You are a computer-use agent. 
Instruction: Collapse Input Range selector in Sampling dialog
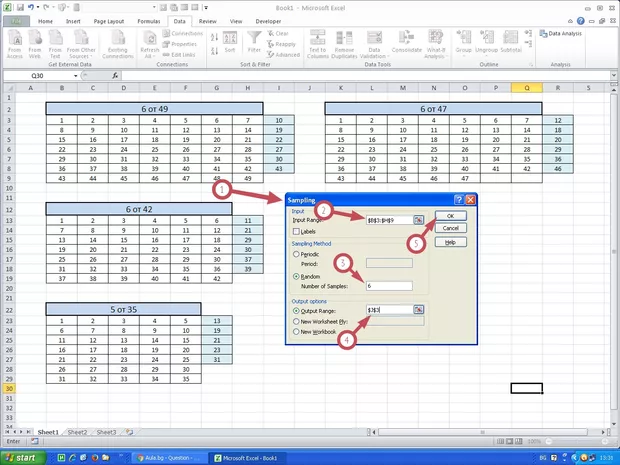click(418, 220)
